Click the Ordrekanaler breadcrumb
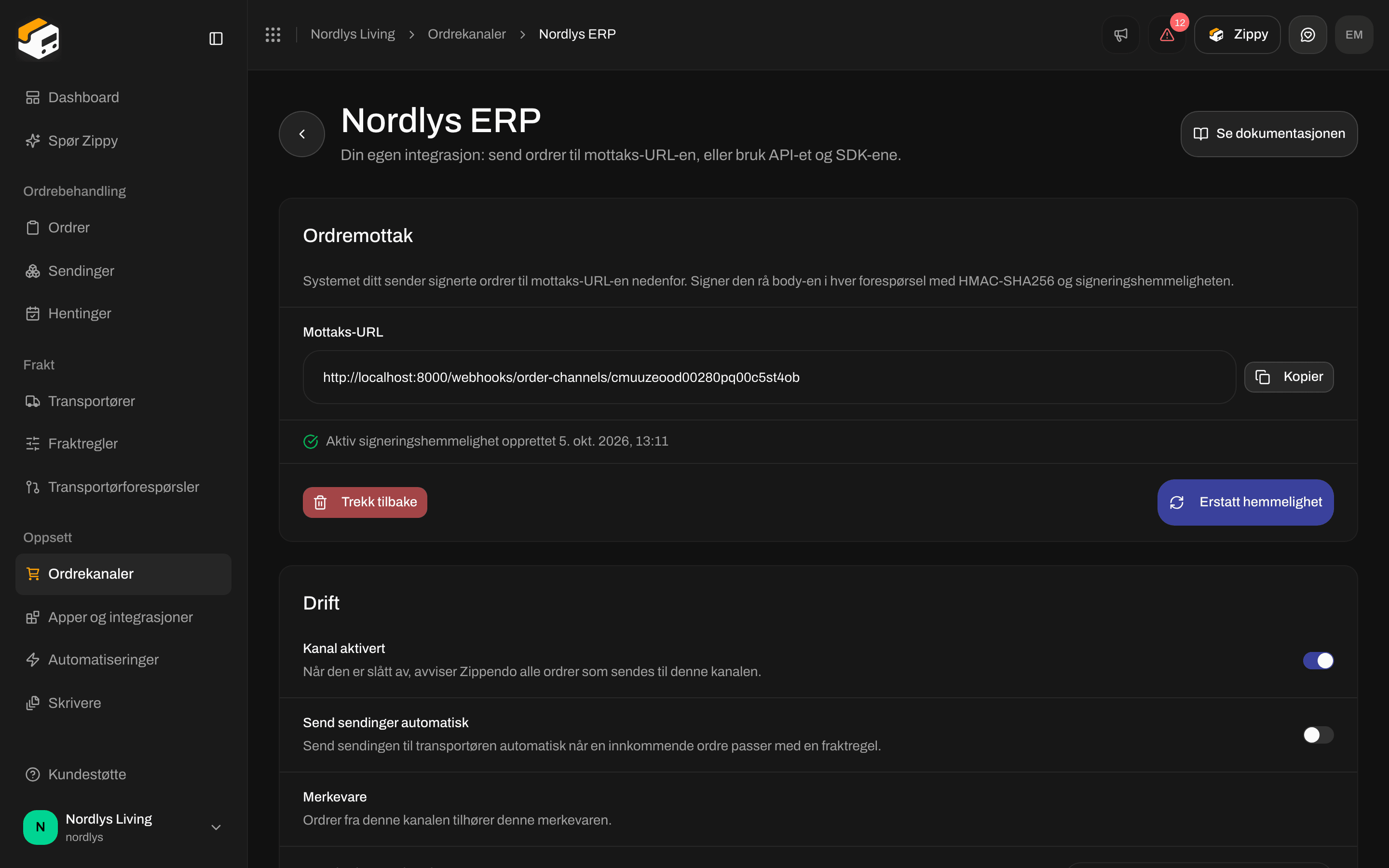Screen dimensions: 1389x868 point(467,34)
